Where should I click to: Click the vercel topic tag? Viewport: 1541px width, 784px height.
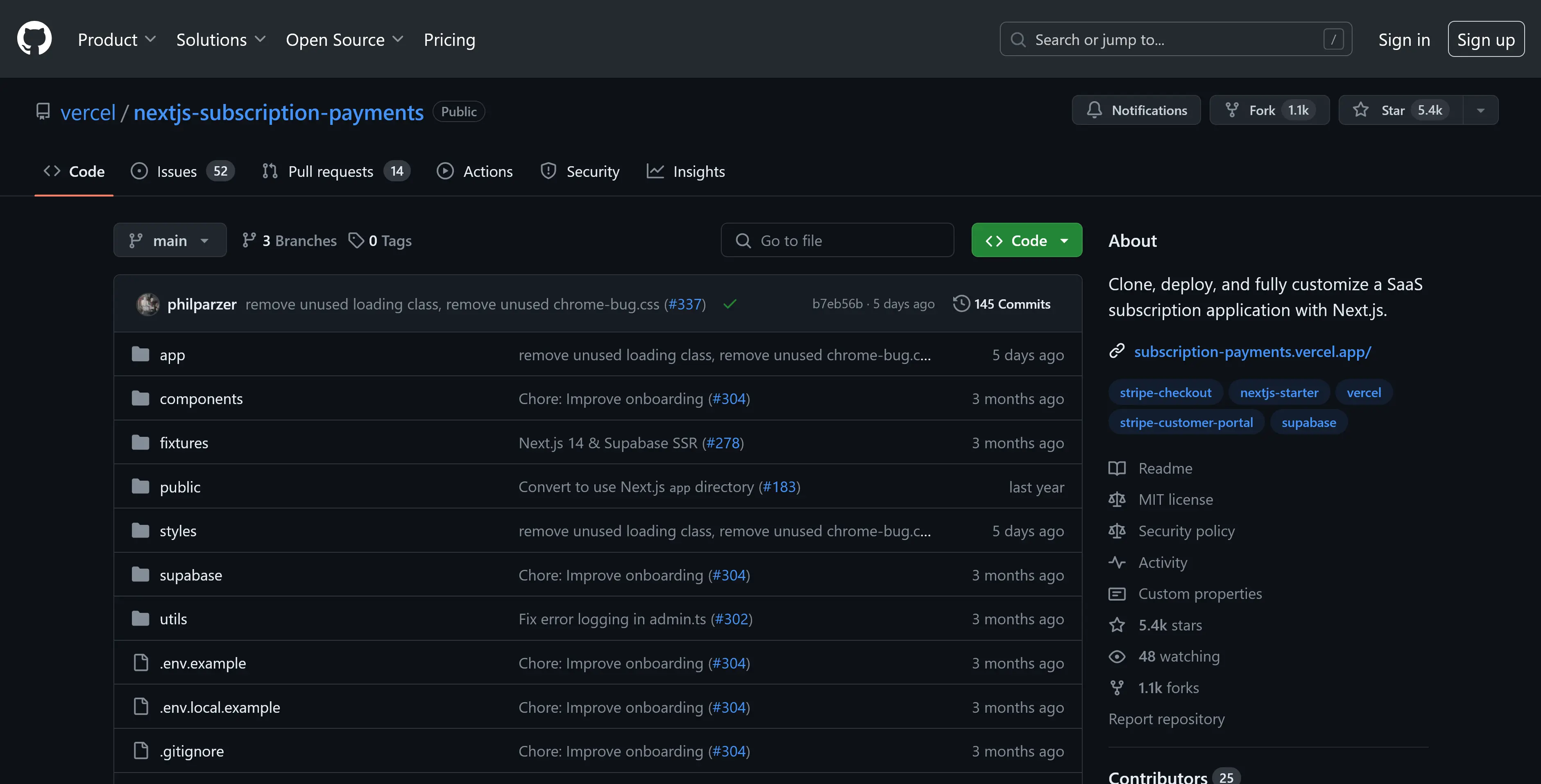[x=1364, y=392]
